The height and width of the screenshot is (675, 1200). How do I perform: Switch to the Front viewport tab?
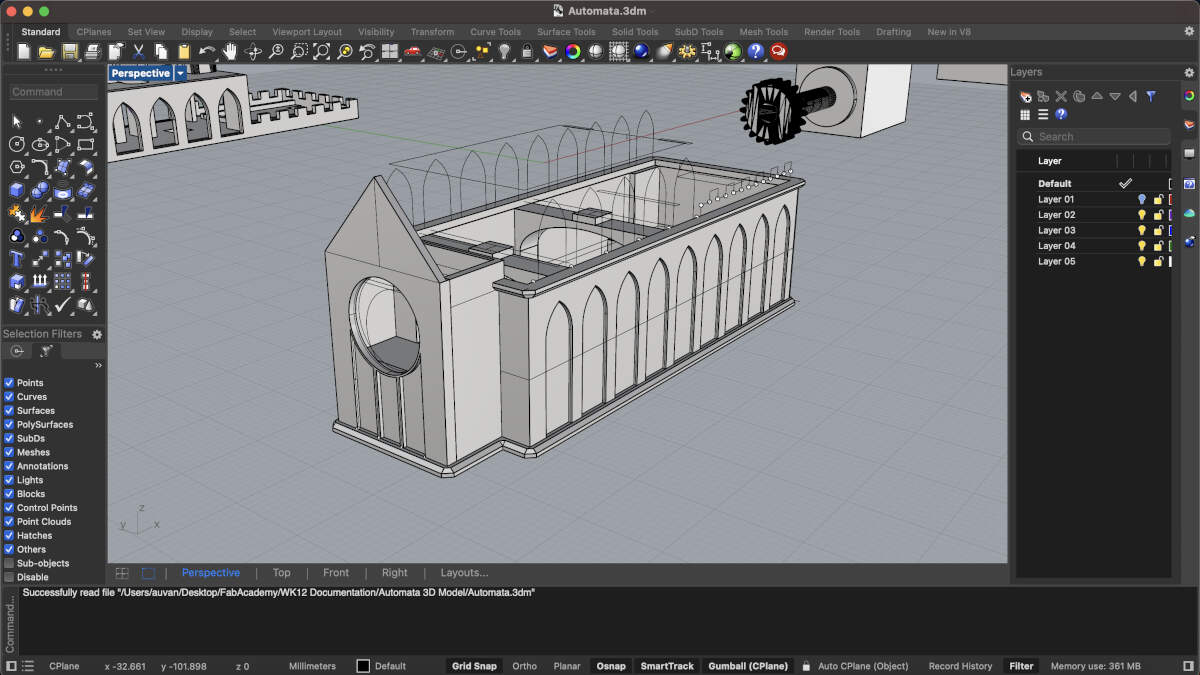pyautogui.click(x=336, y=573)
